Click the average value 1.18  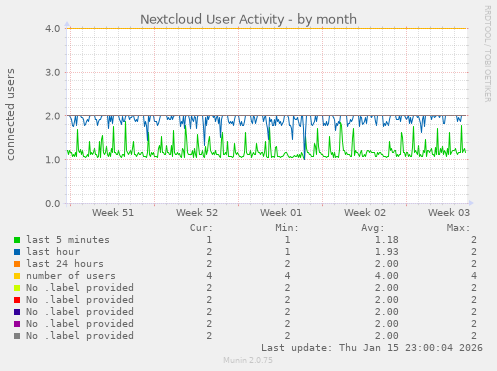coord(387,240)
